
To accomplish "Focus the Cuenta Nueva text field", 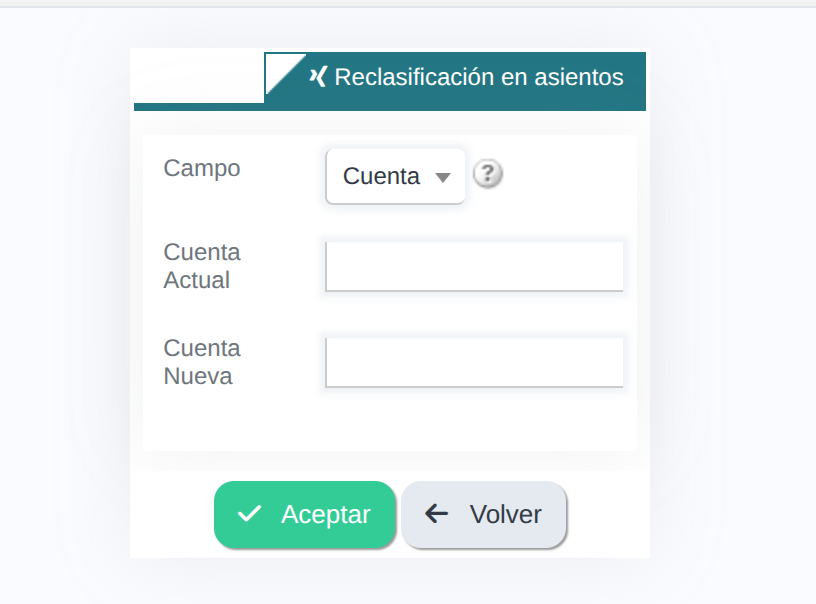I will (x=475, y=363).
